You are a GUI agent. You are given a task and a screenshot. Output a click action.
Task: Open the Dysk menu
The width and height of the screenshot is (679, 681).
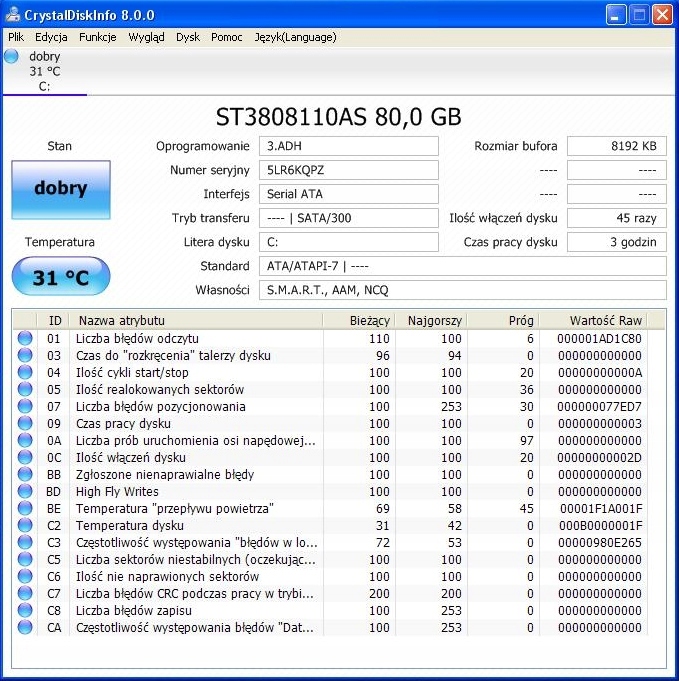click(x=188, y=37)
